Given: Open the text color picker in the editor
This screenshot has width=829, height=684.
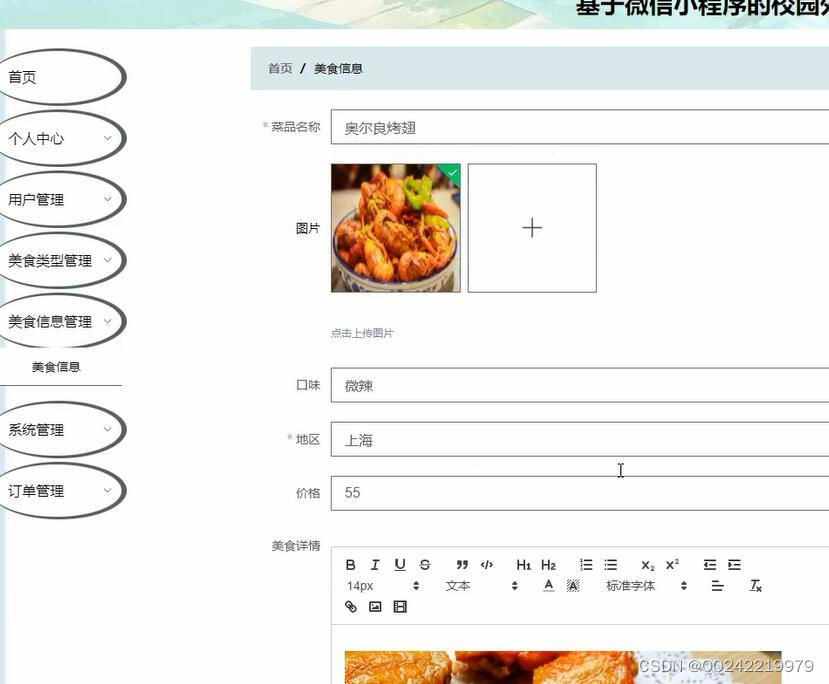Looking at the screenshot, I should click(548, 585).
